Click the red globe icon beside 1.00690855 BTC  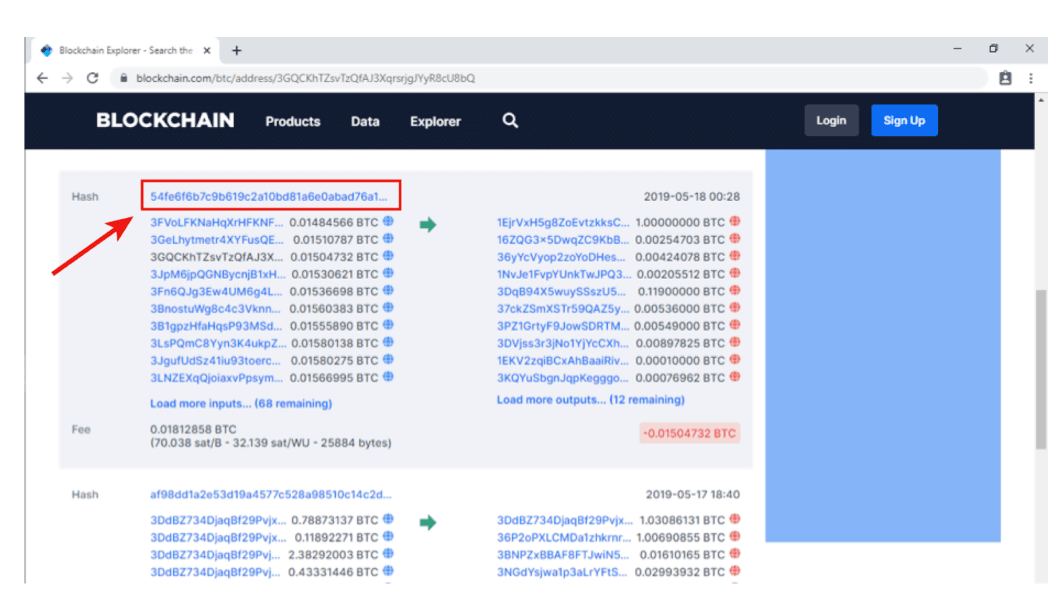[x=735, y=537]
